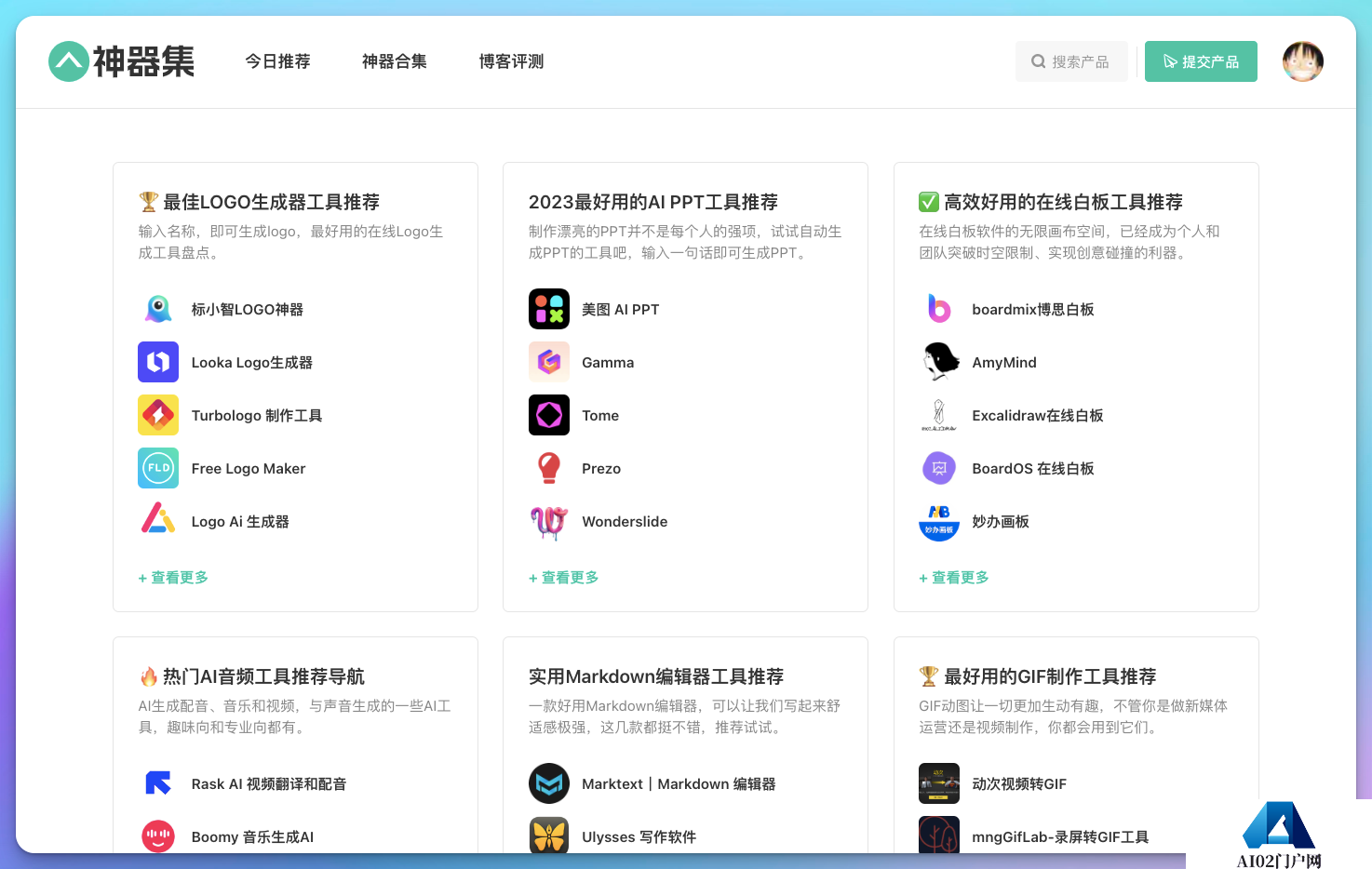This screenshot has width=1372, height=869.
Task: Click the Turbologo 制作工具 text
Action: 257,415
